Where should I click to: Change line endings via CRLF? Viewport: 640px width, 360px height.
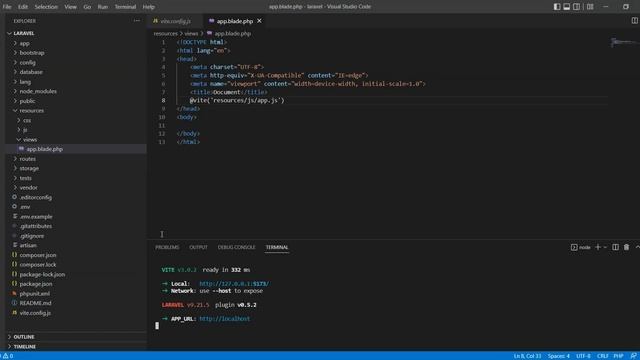pyautogui.click(x=602, y=356)
